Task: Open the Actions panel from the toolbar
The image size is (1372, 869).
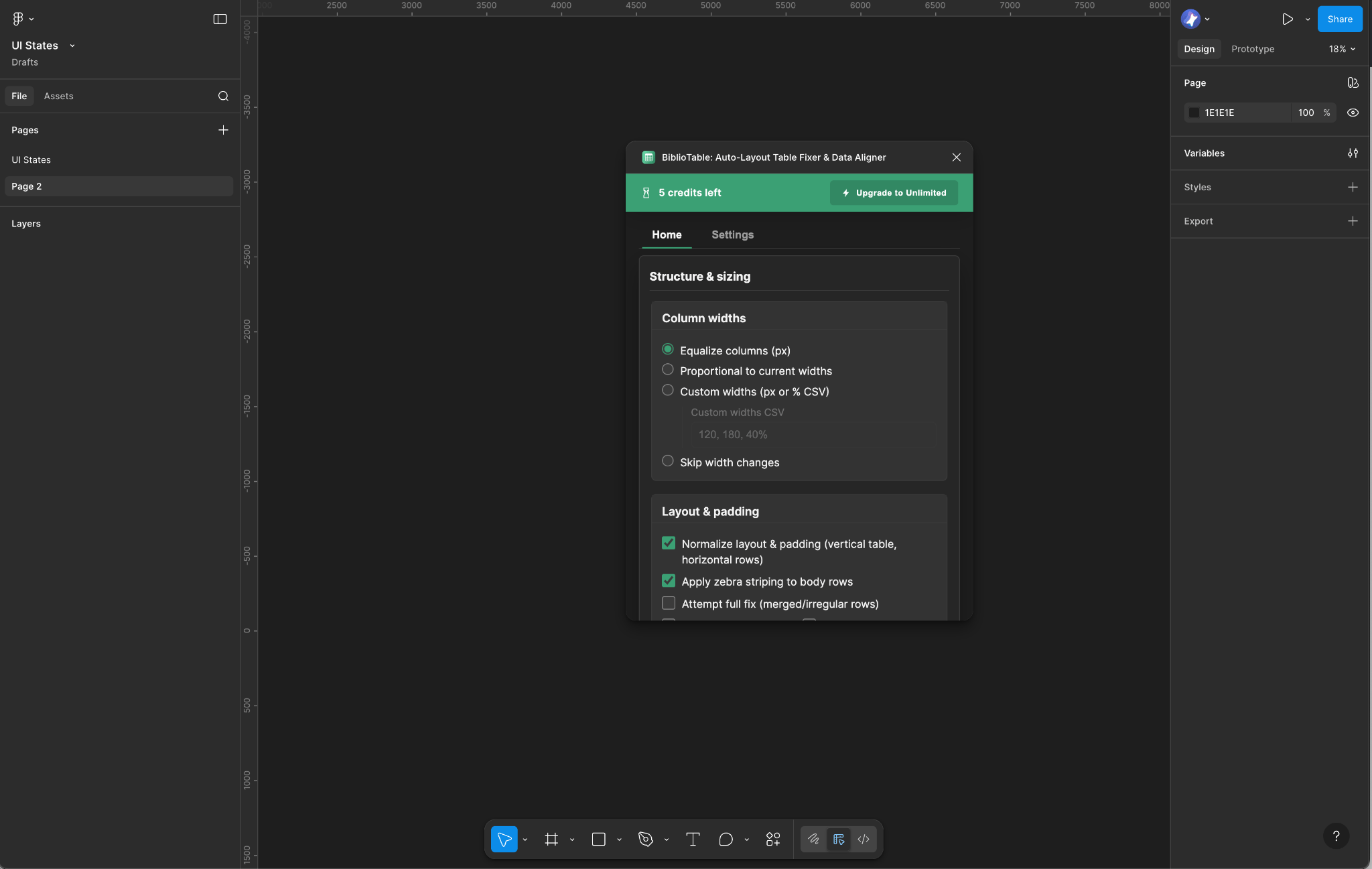Action: 771,839
